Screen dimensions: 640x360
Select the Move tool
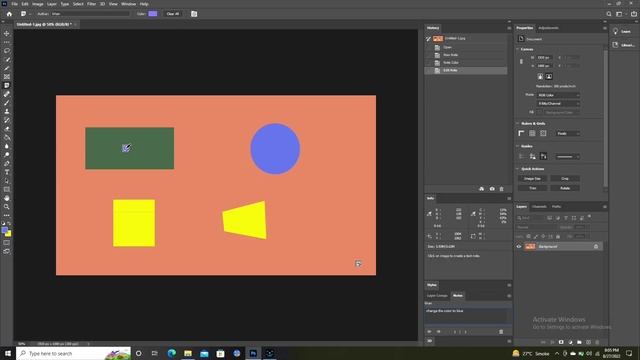pos(7,33)
